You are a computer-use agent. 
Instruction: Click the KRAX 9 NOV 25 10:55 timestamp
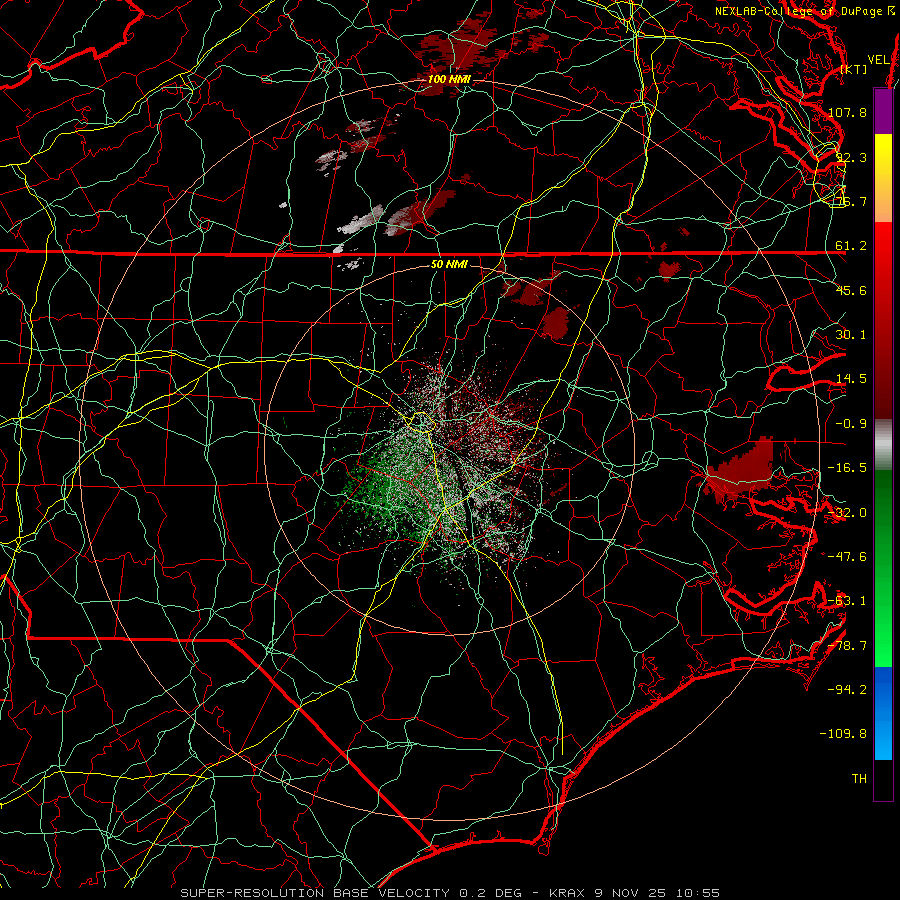coord(634,893)
